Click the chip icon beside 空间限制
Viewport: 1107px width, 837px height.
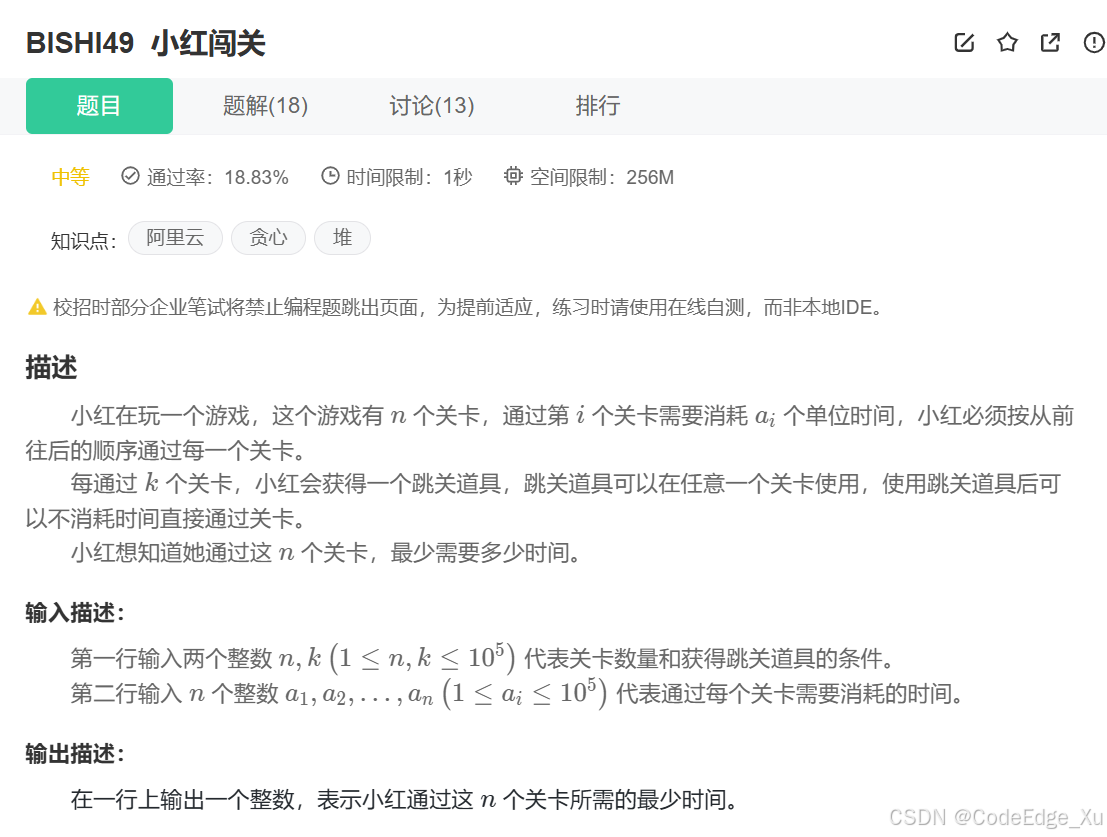[513, 175]
